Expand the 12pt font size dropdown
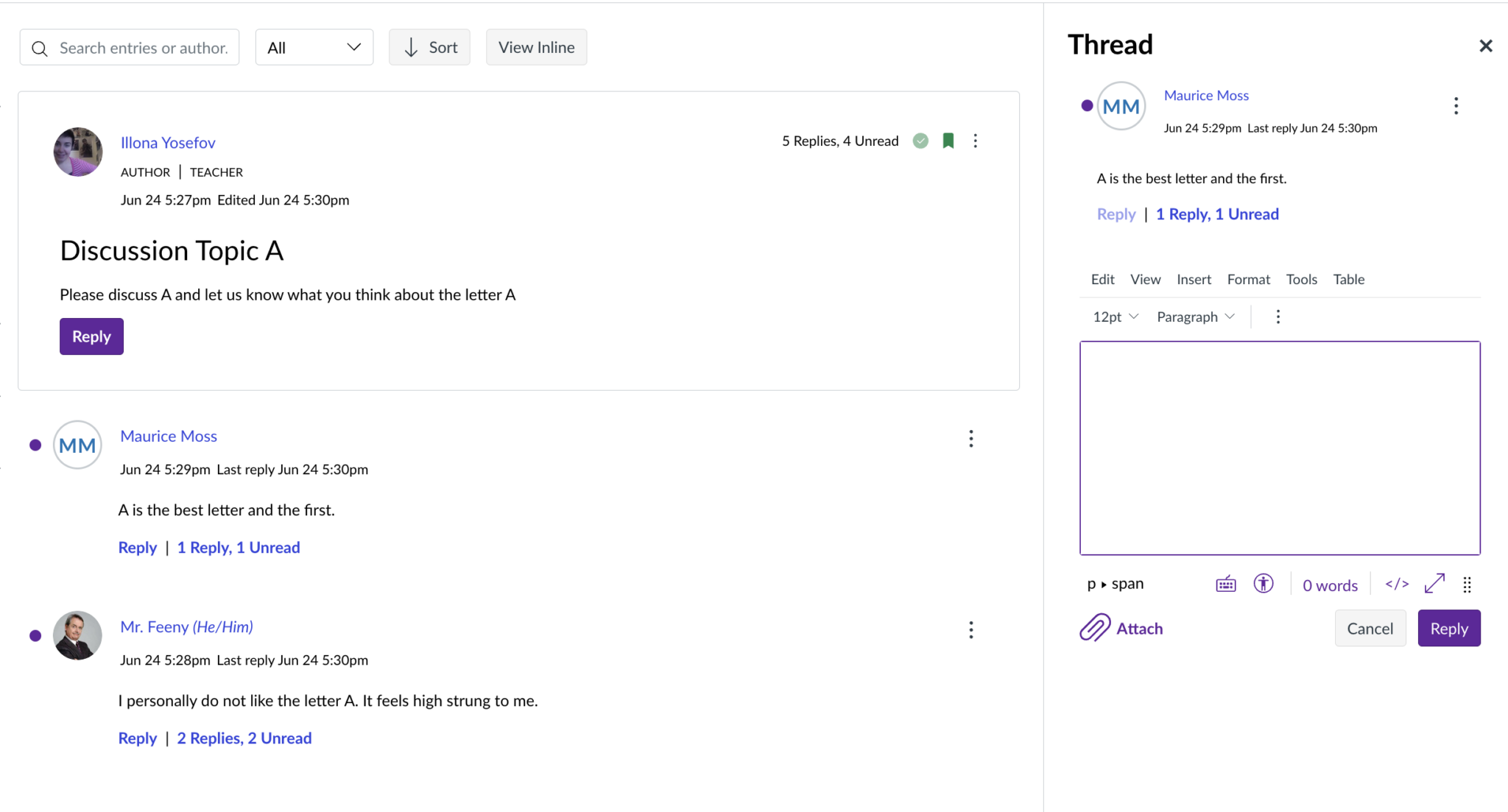 pyautogui.click(x=1115, y=317)
